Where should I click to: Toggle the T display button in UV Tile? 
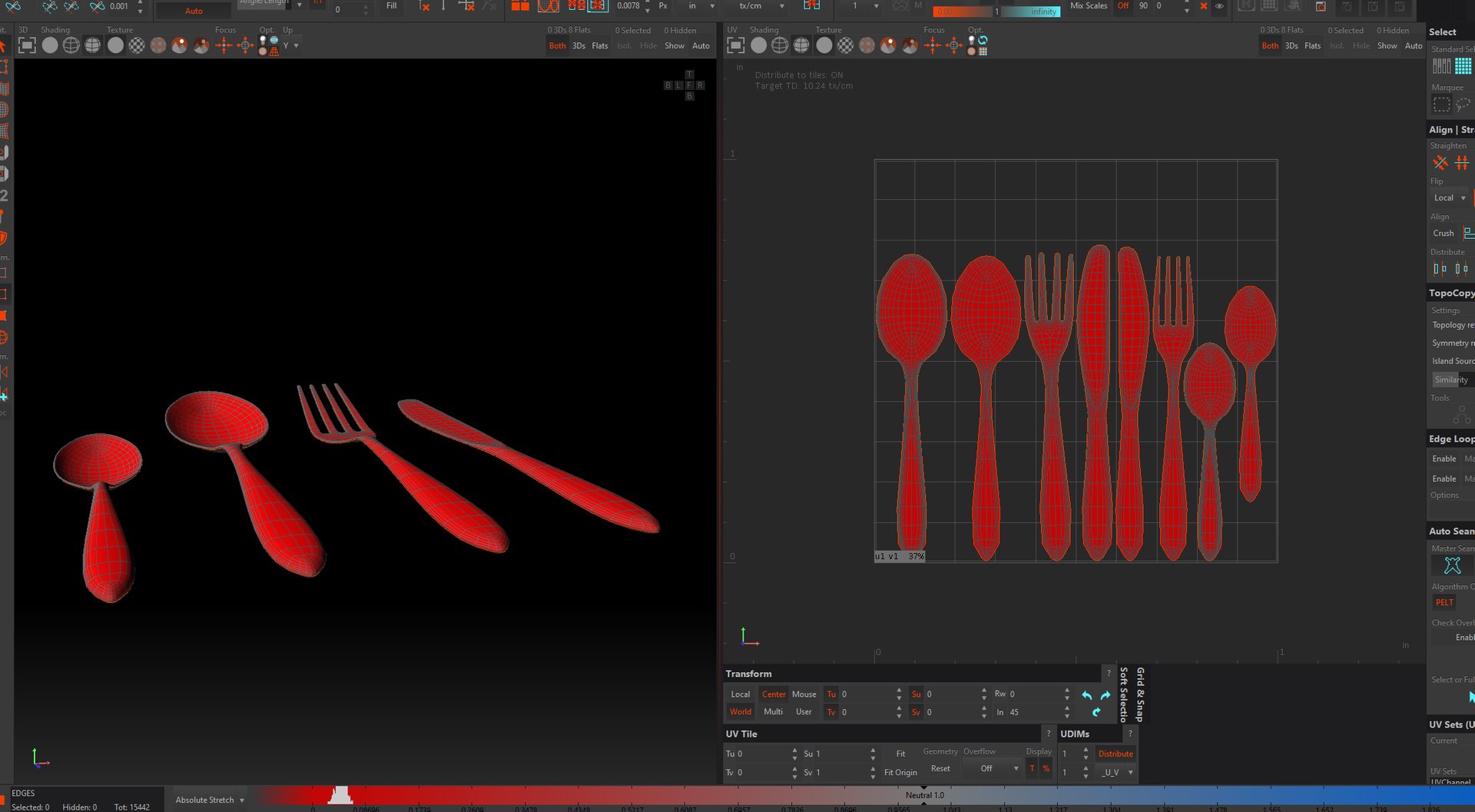(x=1032, y=769)
